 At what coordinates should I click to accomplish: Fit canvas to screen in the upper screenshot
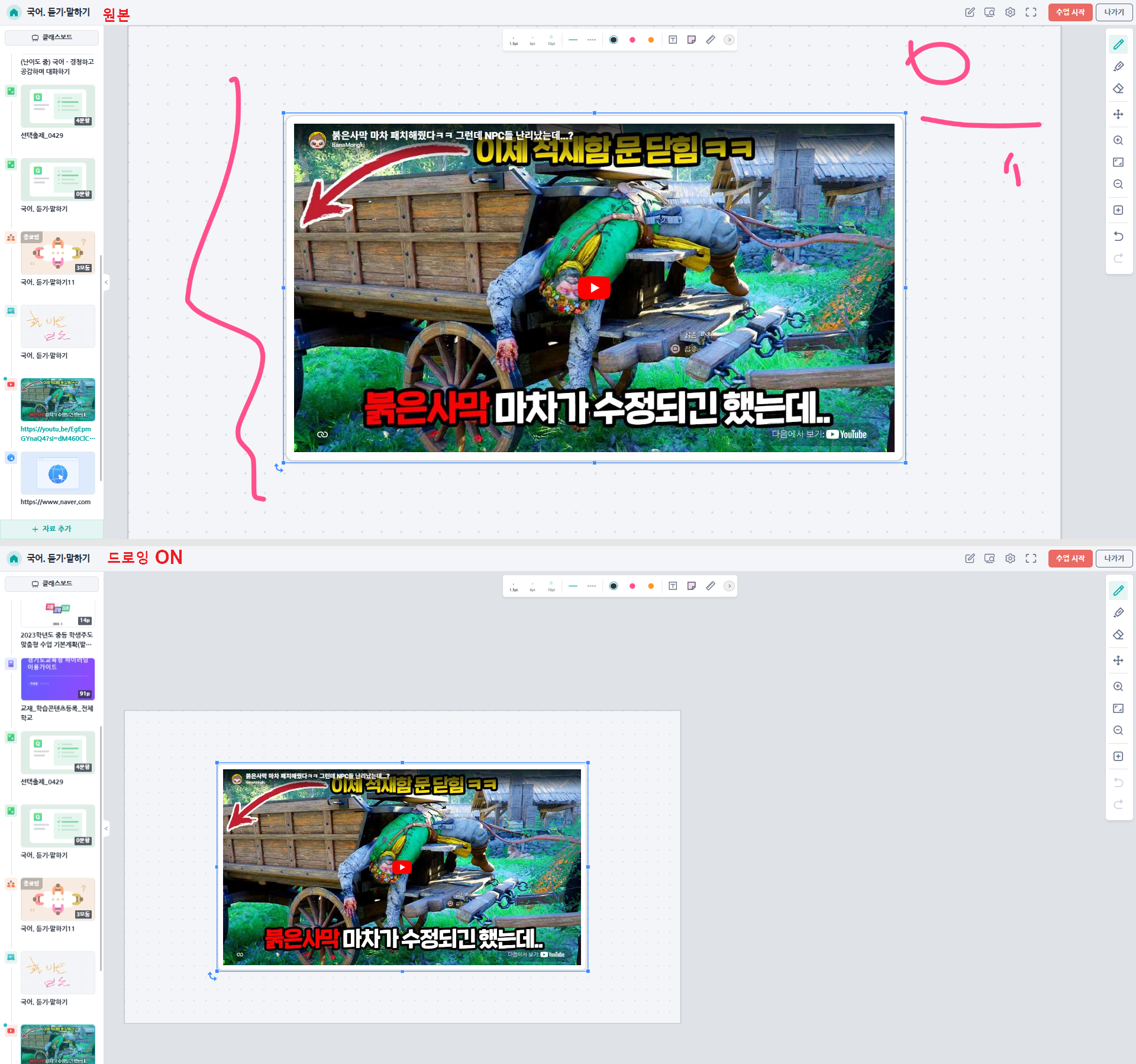click(1118, 162)
